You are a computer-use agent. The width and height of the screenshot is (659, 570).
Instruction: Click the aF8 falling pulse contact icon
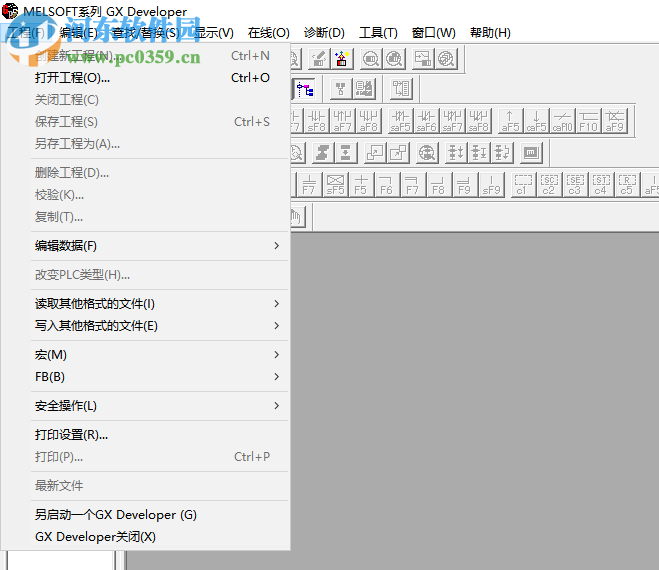(x=369, y=121)
